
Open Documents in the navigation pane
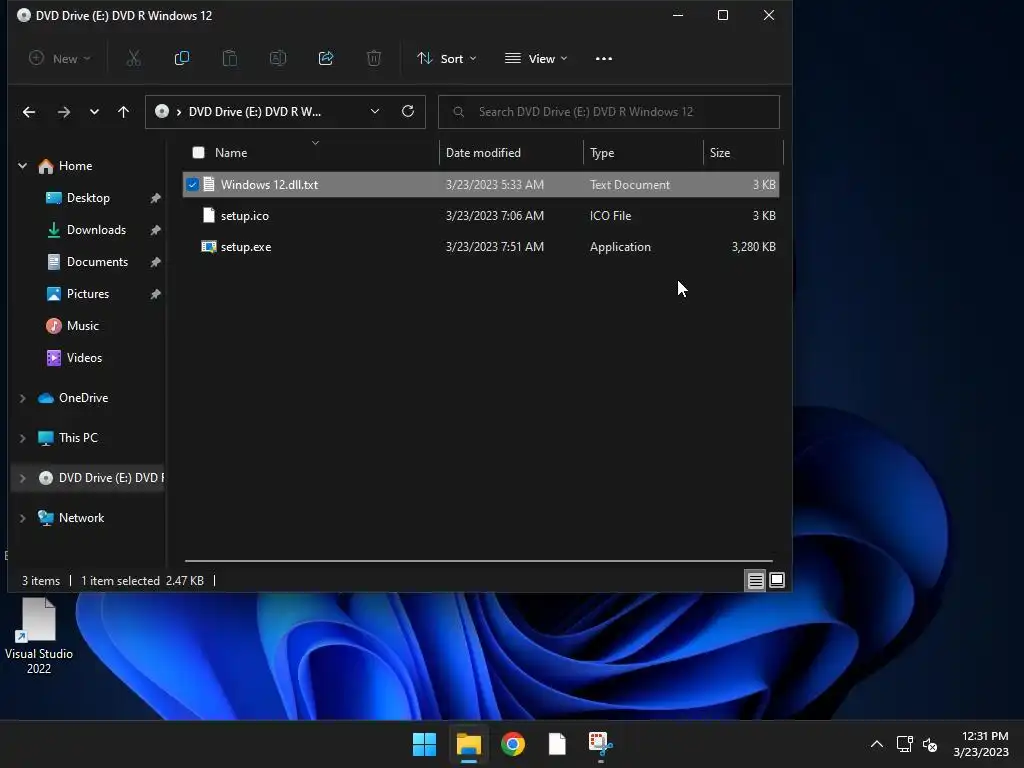coord(97,262)
